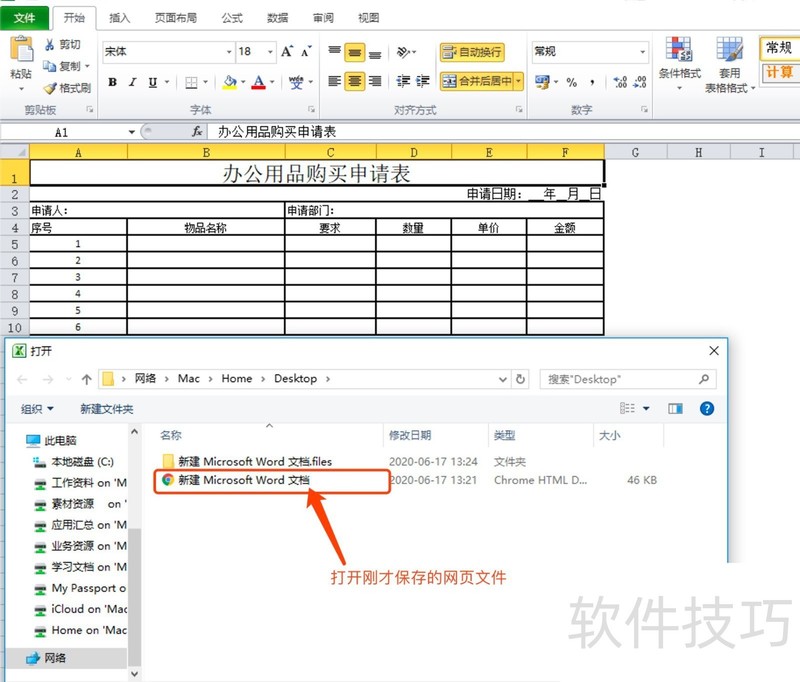This screenshot has width=800, height=682.
Task: Apply percent style (%)
Action: (x=571, y=82)
